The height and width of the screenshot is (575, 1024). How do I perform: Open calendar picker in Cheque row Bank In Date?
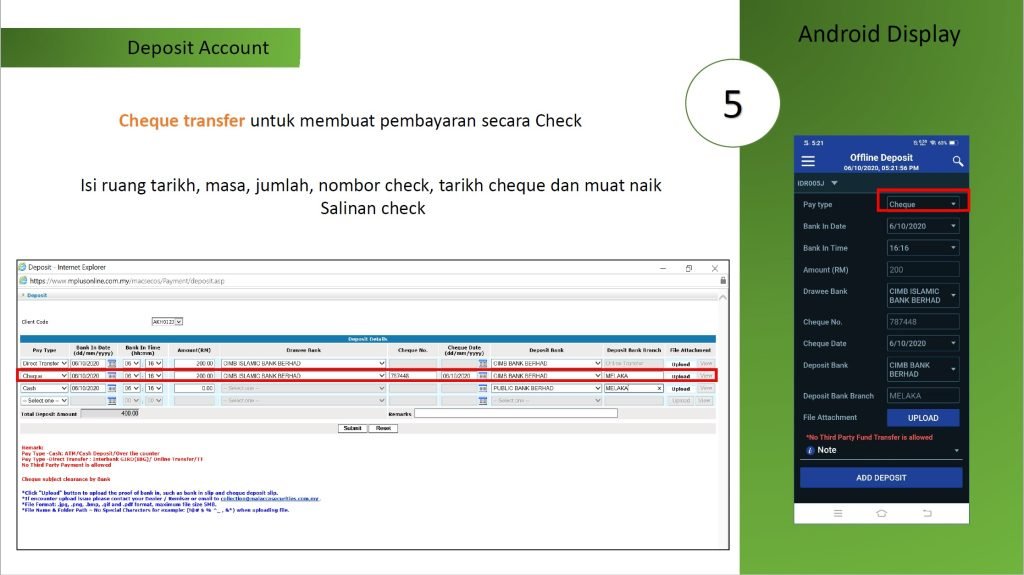point(112,376)
